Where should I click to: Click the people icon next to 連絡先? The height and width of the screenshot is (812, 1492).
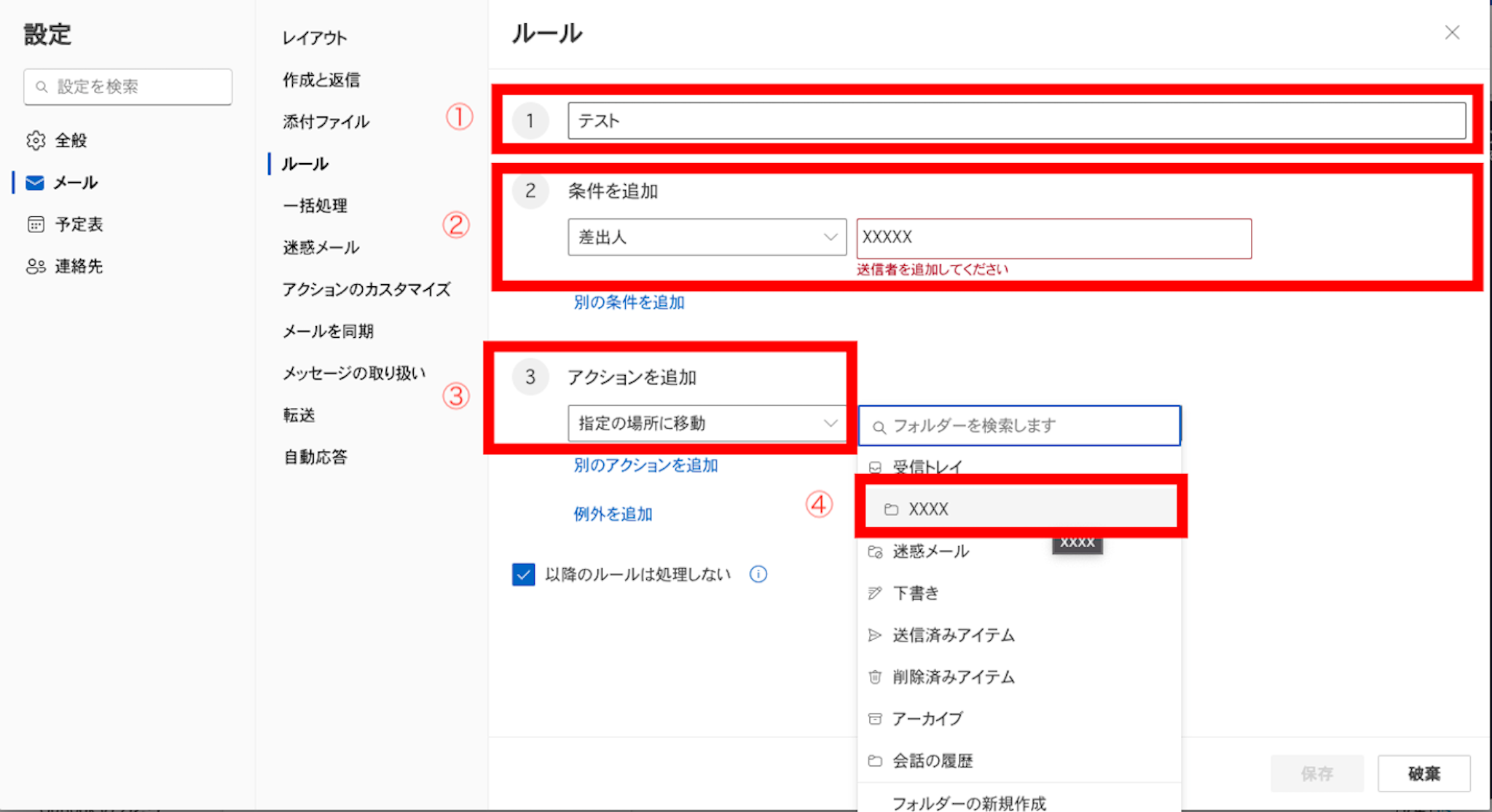click(36, 267)
